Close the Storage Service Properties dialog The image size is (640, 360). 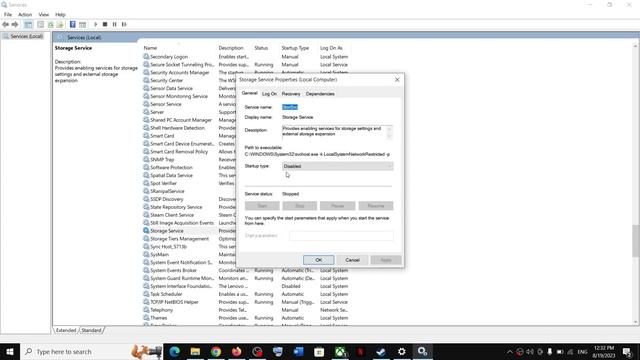[397, 80]
